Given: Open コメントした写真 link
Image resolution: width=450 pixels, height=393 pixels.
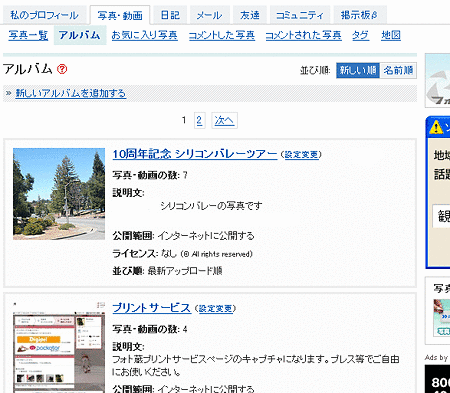Looking at the screenshot, I should [x=222, y=35].
